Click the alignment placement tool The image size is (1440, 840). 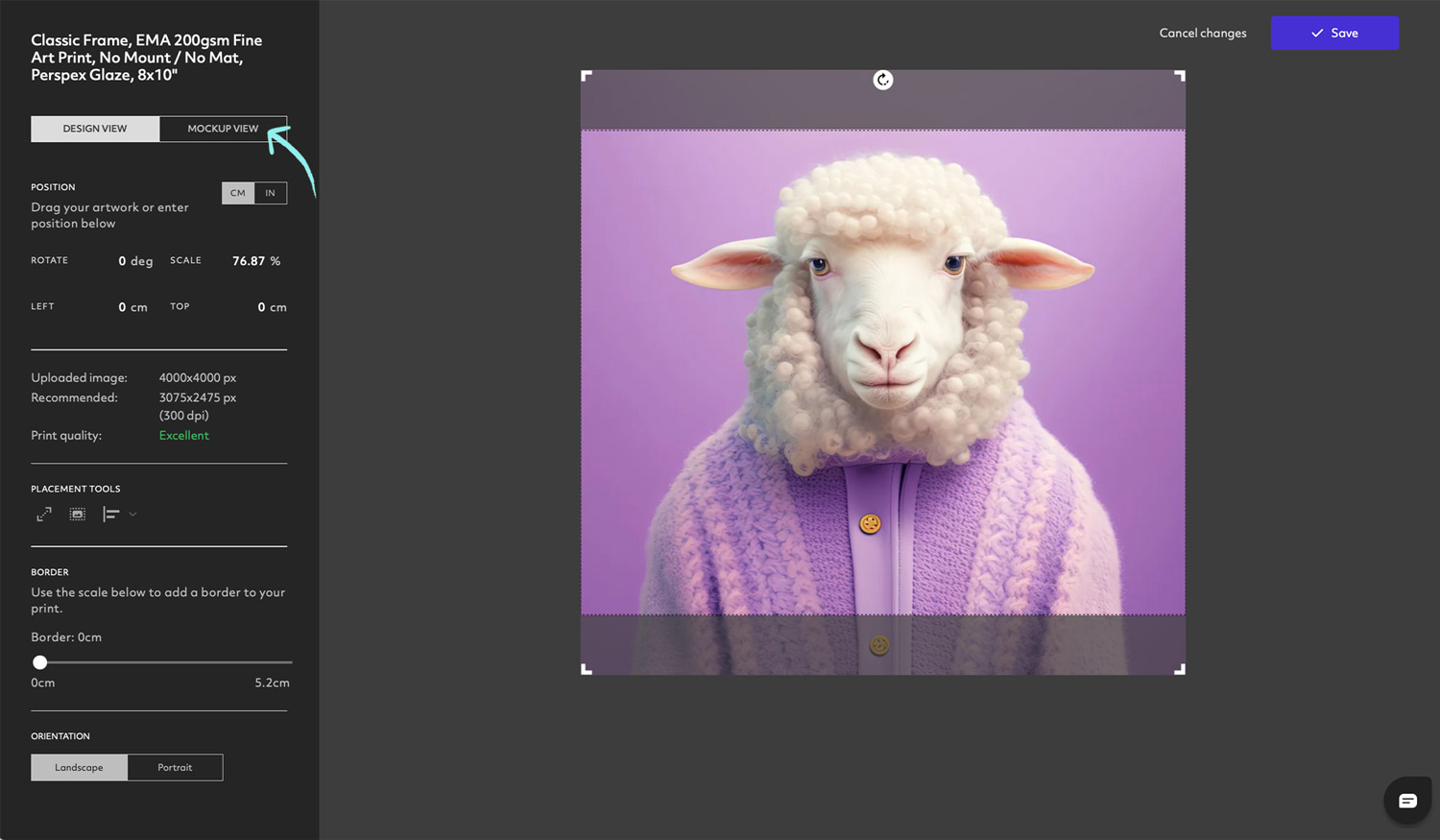click(x=110, y=514)
